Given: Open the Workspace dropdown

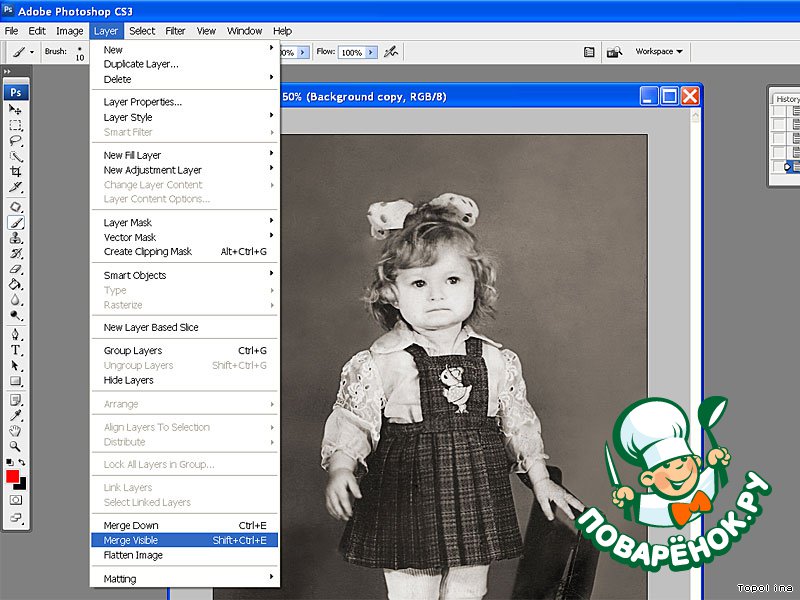Looking at the screenshot, I should (659, 51).
